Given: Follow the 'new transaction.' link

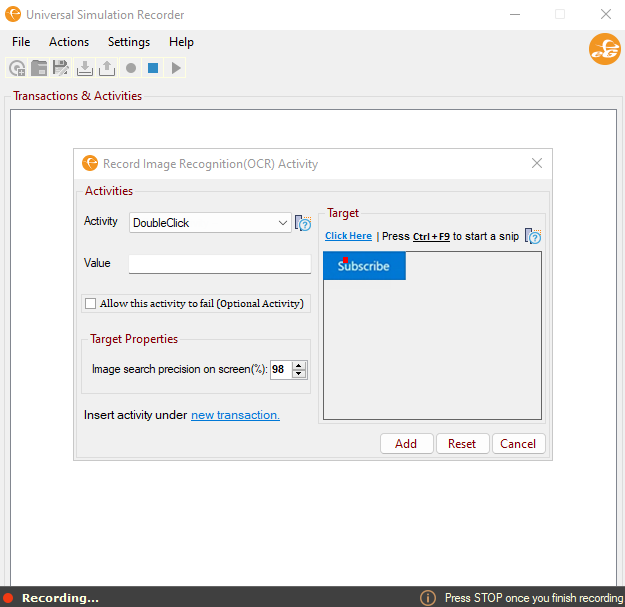Looking at the screenshot, I should [x=235, y=415].
